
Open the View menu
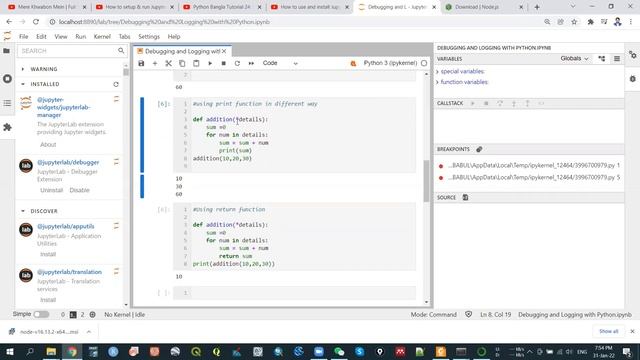coord(61,37)
